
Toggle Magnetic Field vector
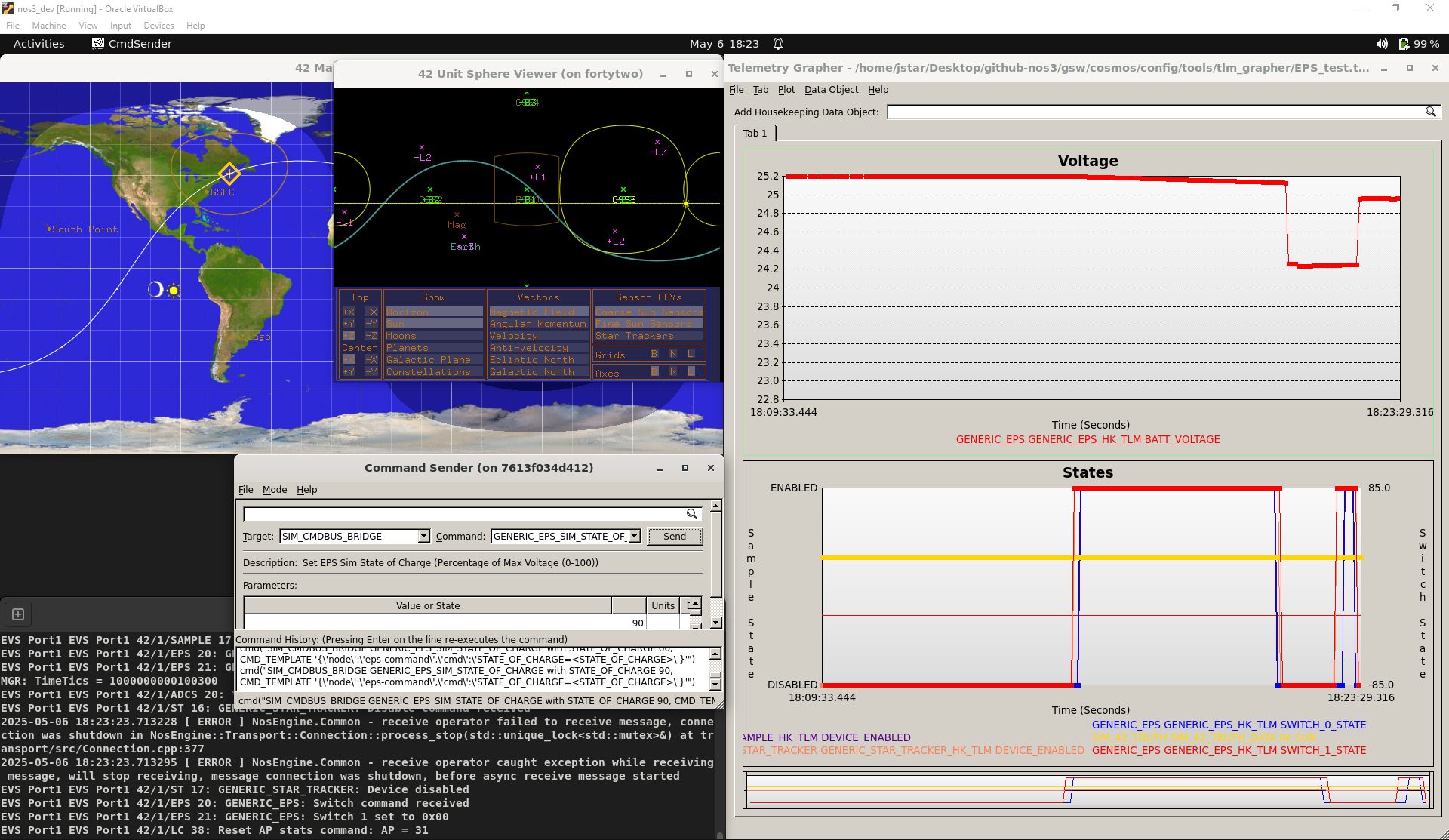point(538,312)
